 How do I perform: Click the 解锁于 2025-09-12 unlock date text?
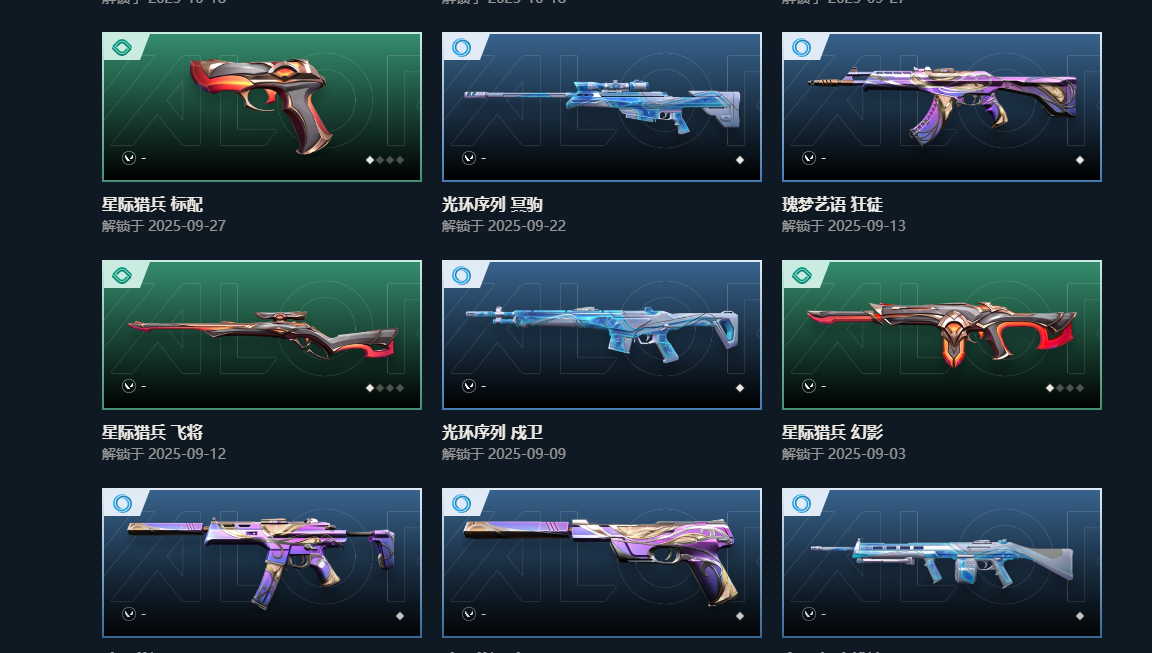click(x=164, y=454)
